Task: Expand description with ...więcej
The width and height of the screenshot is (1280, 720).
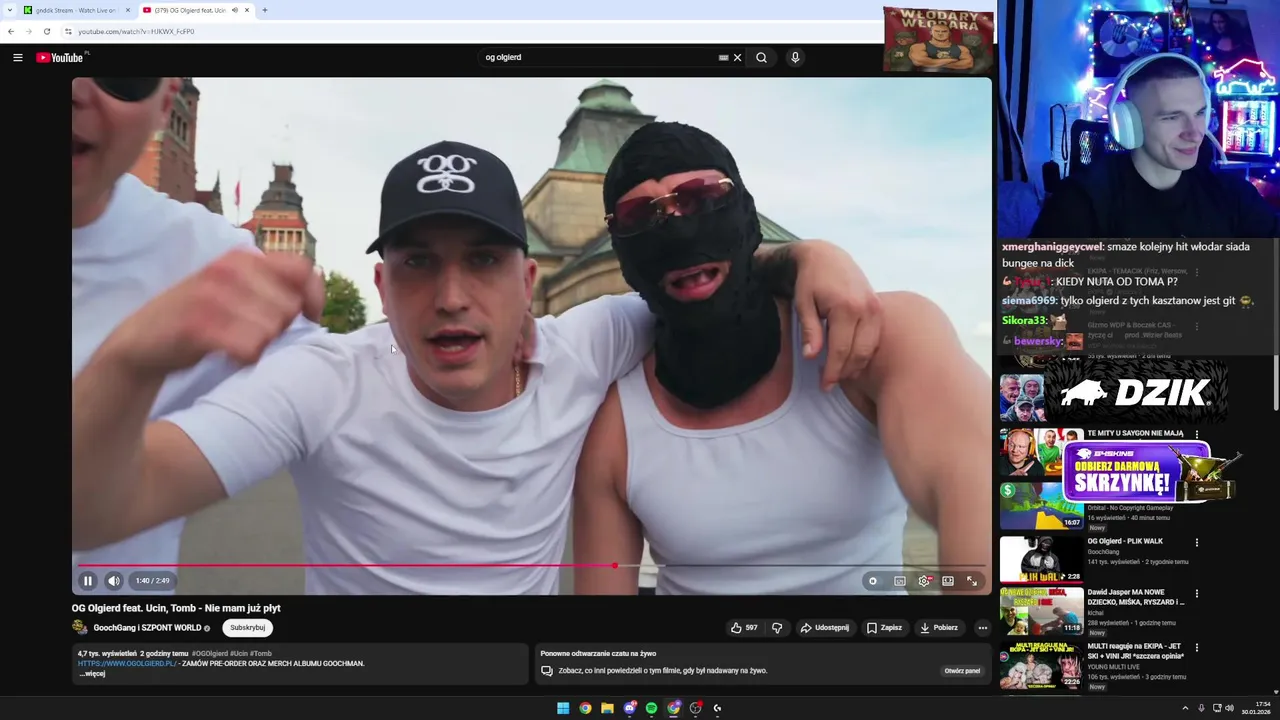Action: pyautogui.click(x=92, y=674)
